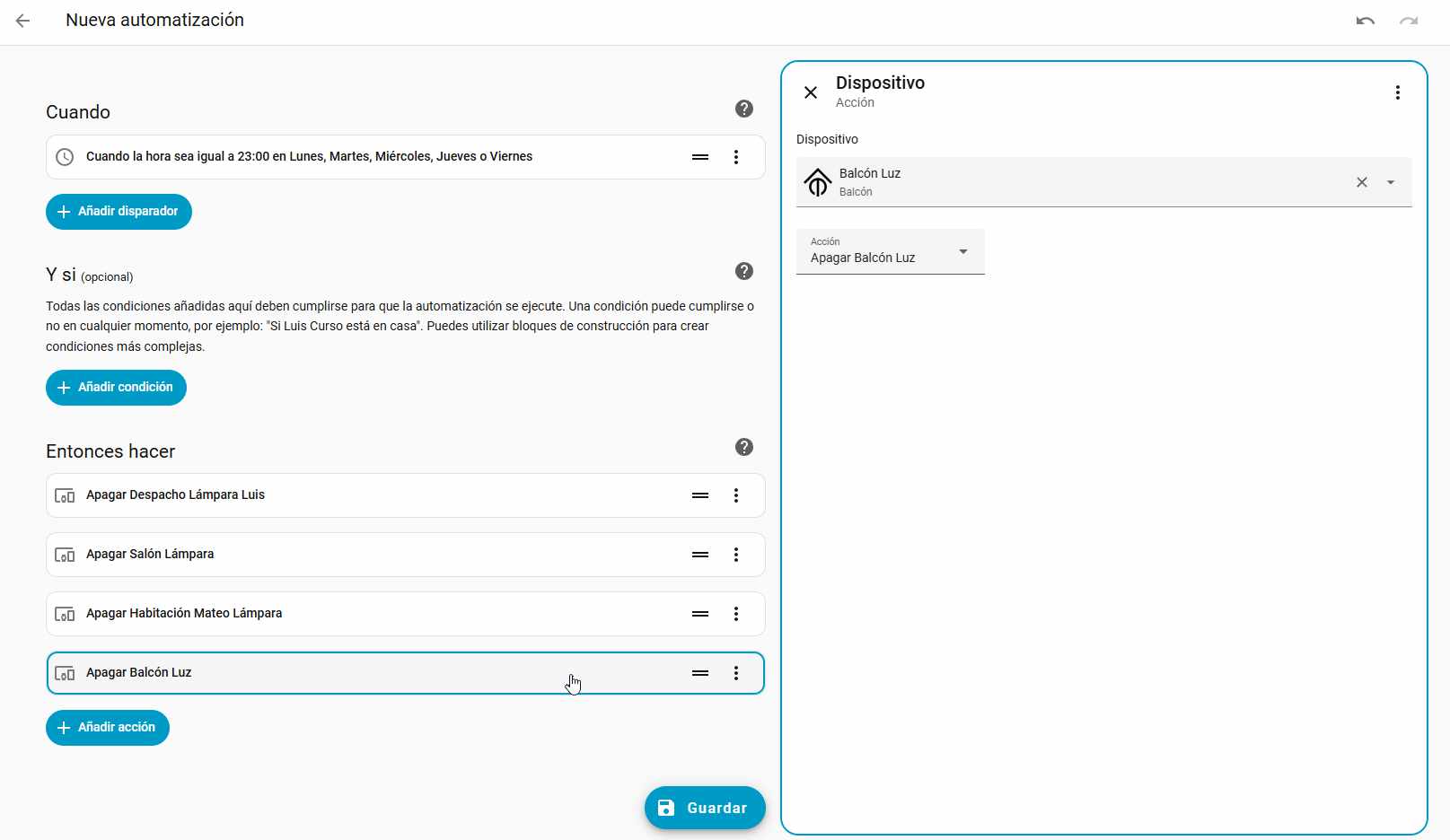Screen dimensions: 1450x840
Task: Close the Dispositivo action panel
Action: tap(810, 92)
